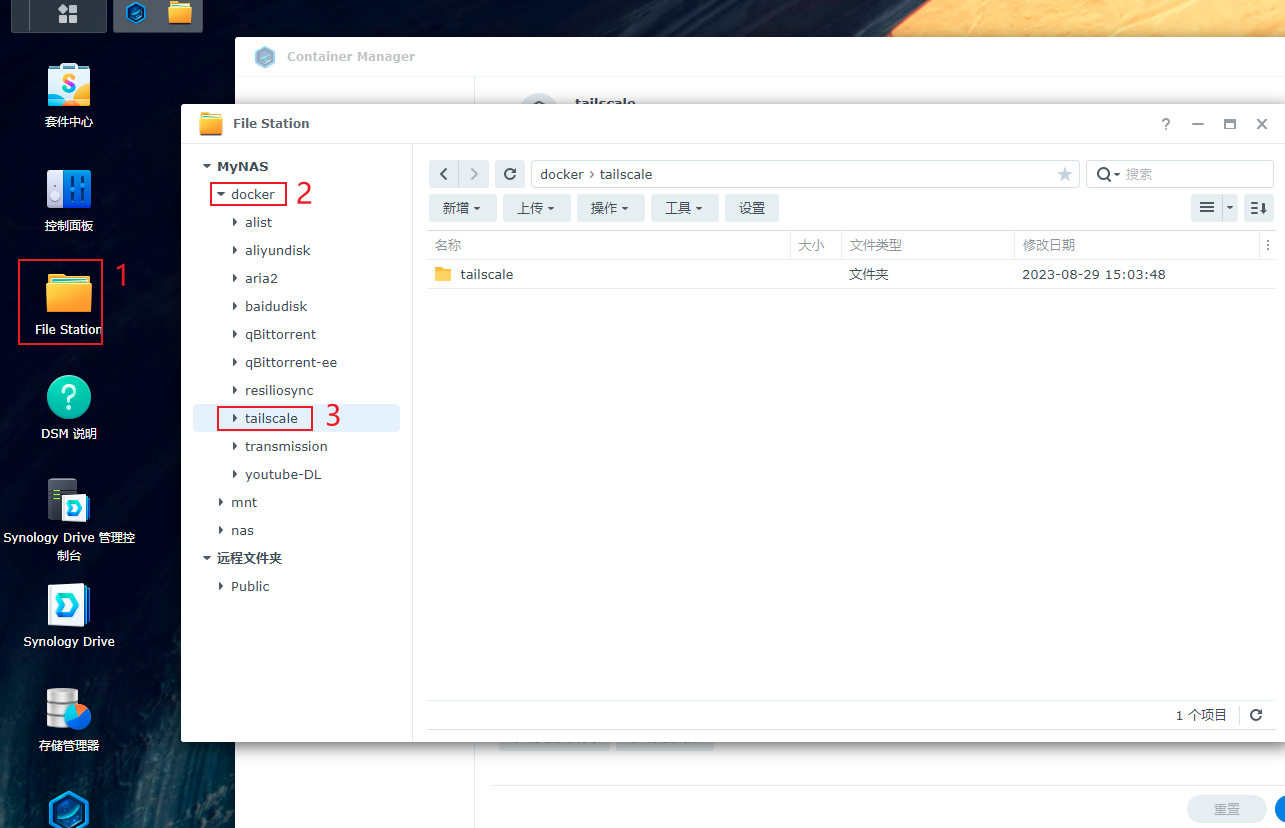This screenshot has height=828, width=1285.
Task: Click the Container Manager window title icon
Action: coord(265,57)
